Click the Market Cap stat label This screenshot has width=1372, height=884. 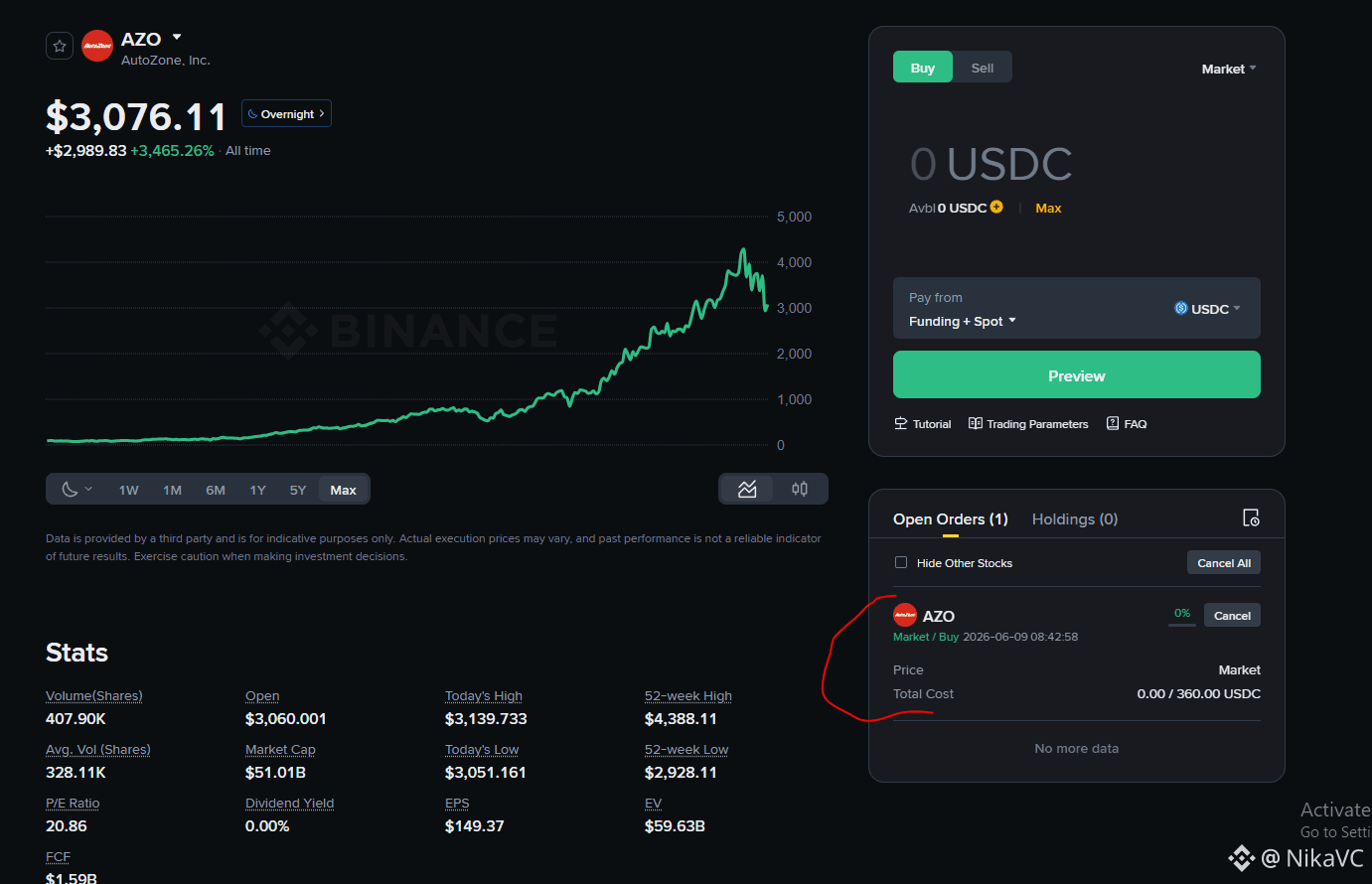coord(280,749)
